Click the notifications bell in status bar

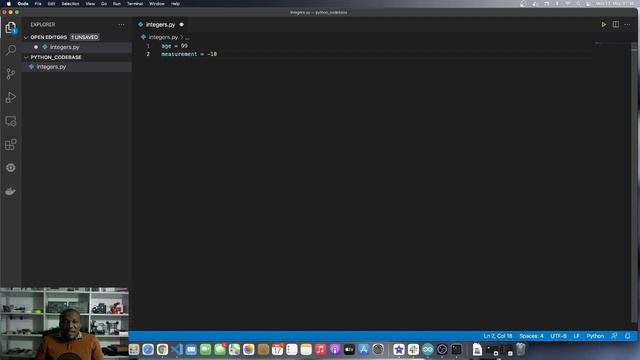point(627,336)
